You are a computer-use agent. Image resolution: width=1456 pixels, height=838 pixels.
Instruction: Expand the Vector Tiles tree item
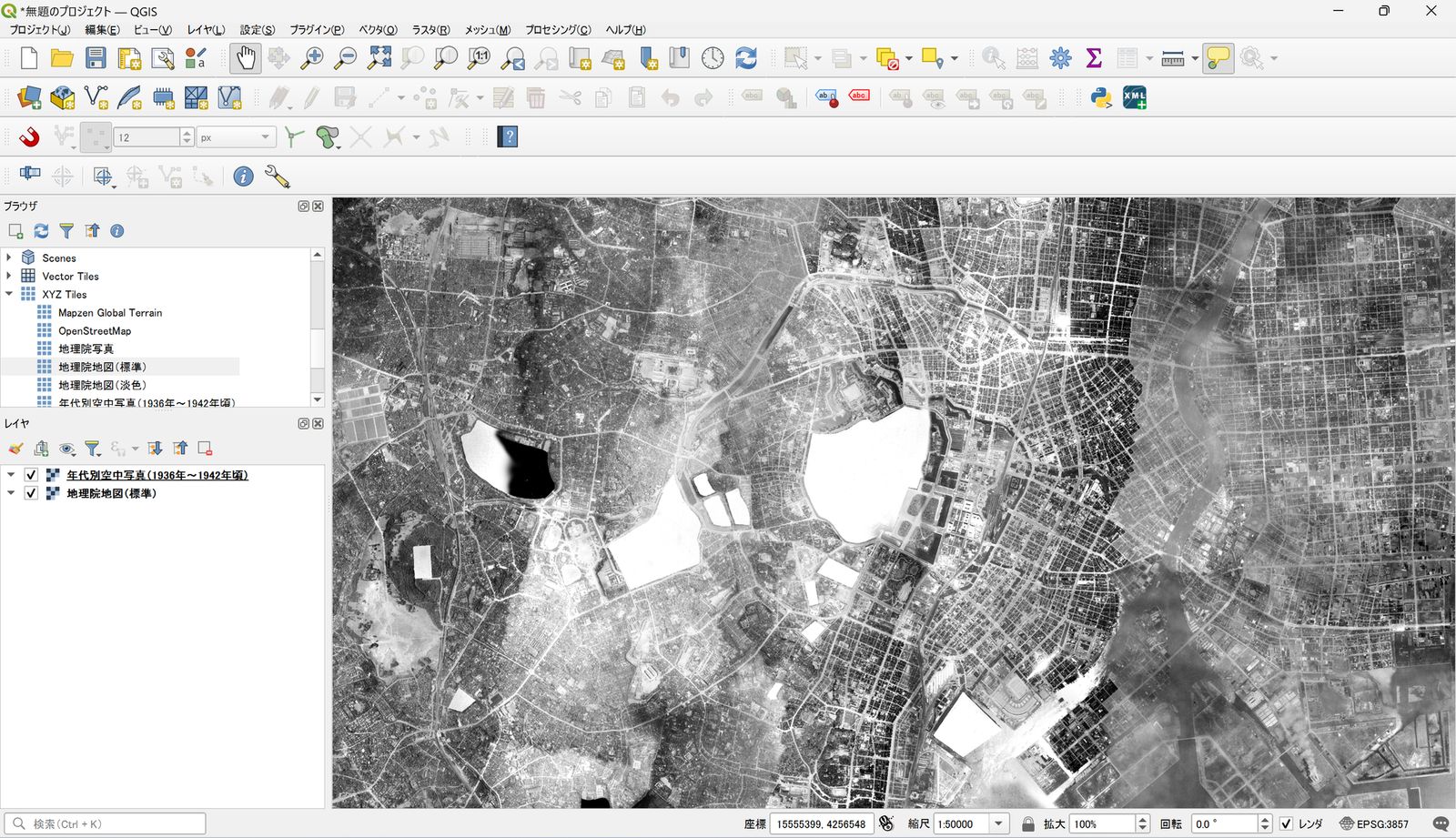click(9, 276)
